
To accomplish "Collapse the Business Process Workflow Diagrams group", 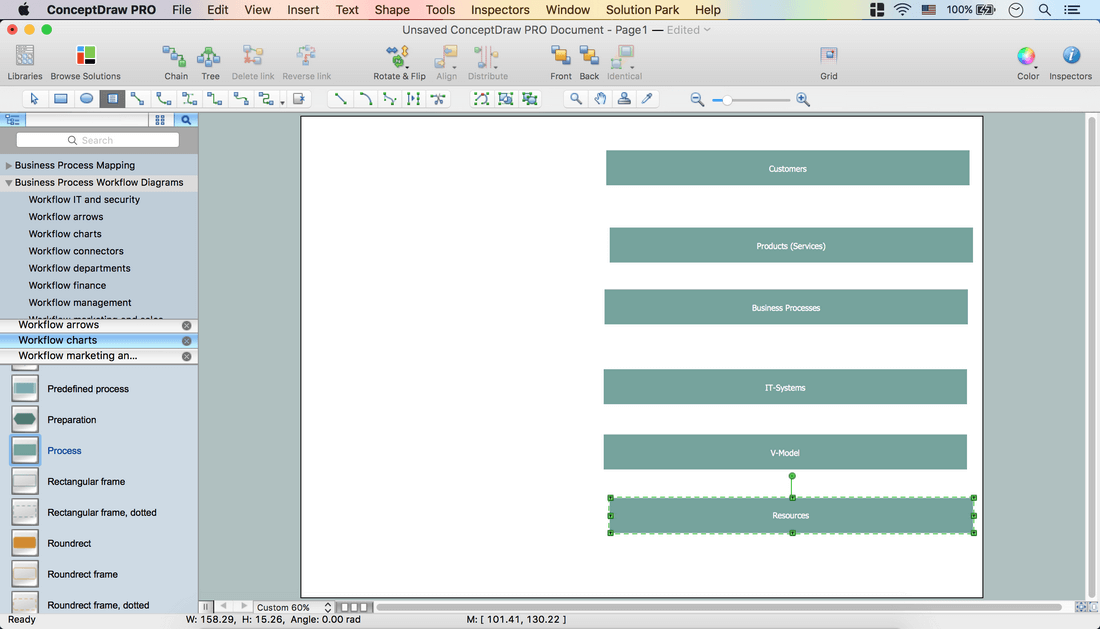I will tap(9, 183).
